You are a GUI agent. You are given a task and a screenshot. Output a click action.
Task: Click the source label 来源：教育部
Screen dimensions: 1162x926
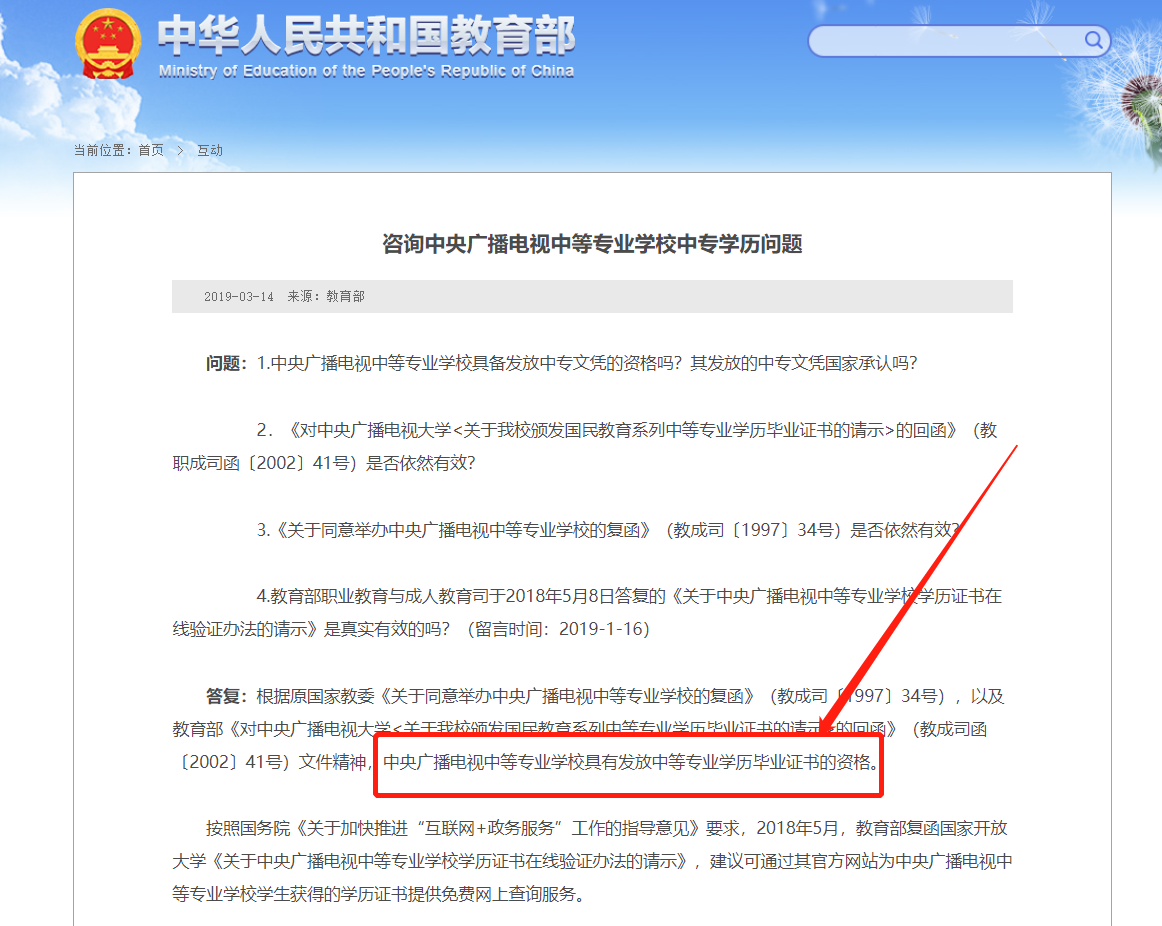tap(326, 296)
